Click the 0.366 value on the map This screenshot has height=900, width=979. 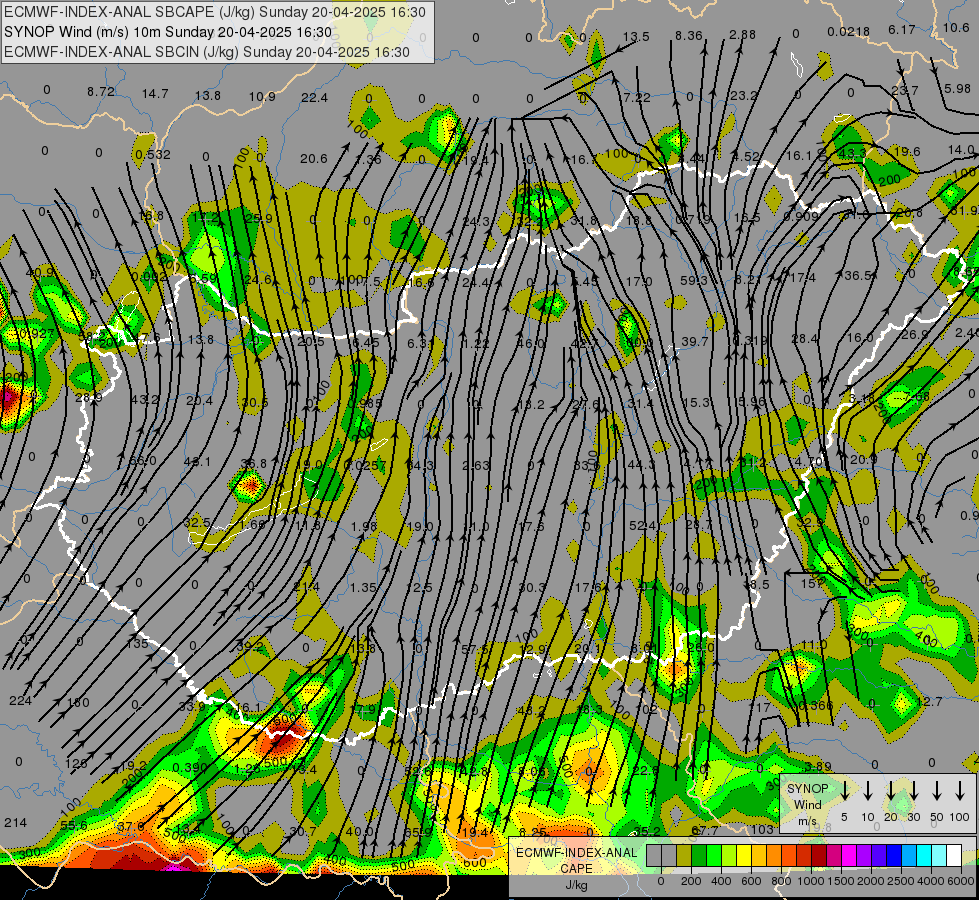click(x=816, y=706)
